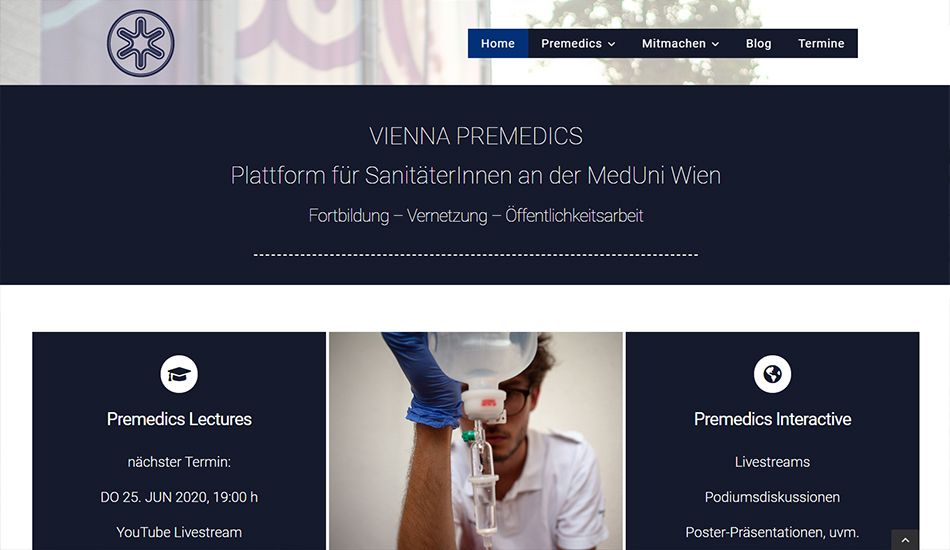Open the Home menu item

pos(498,44)
